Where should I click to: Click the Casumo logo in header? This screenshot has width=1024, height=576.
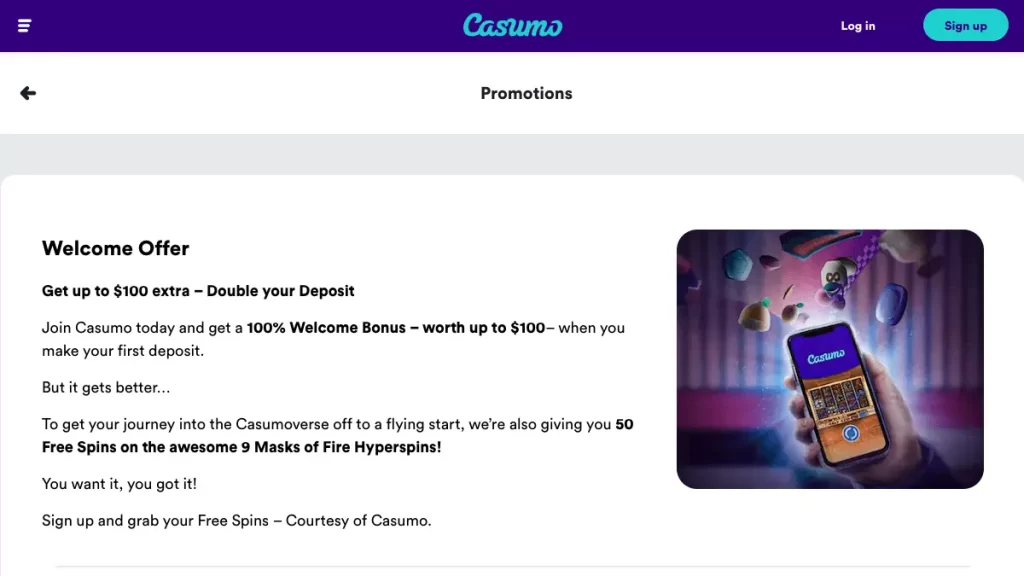[x=512, y=26]
